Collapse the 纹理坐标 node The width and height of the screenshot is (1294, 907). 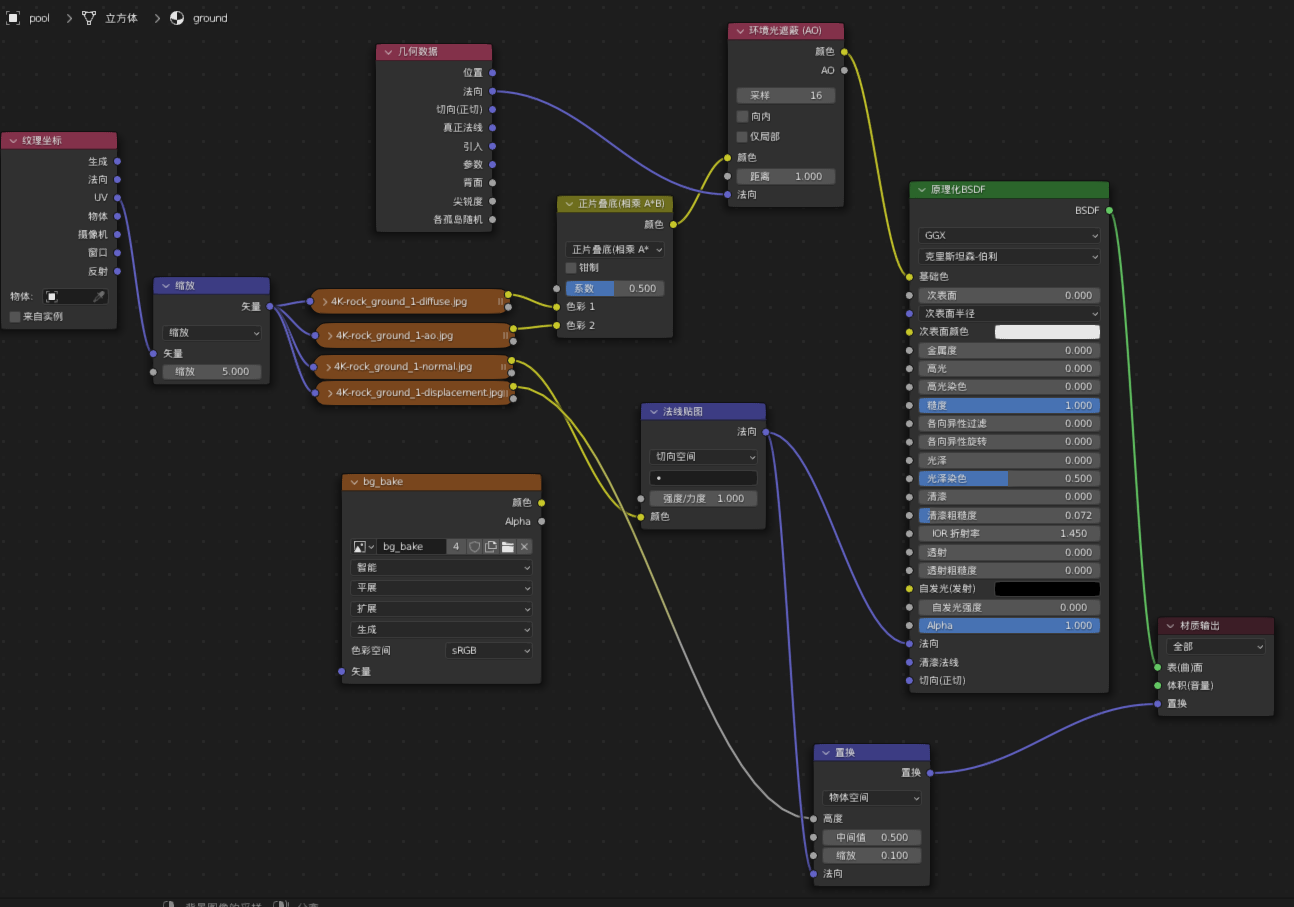tap(14, 141)
